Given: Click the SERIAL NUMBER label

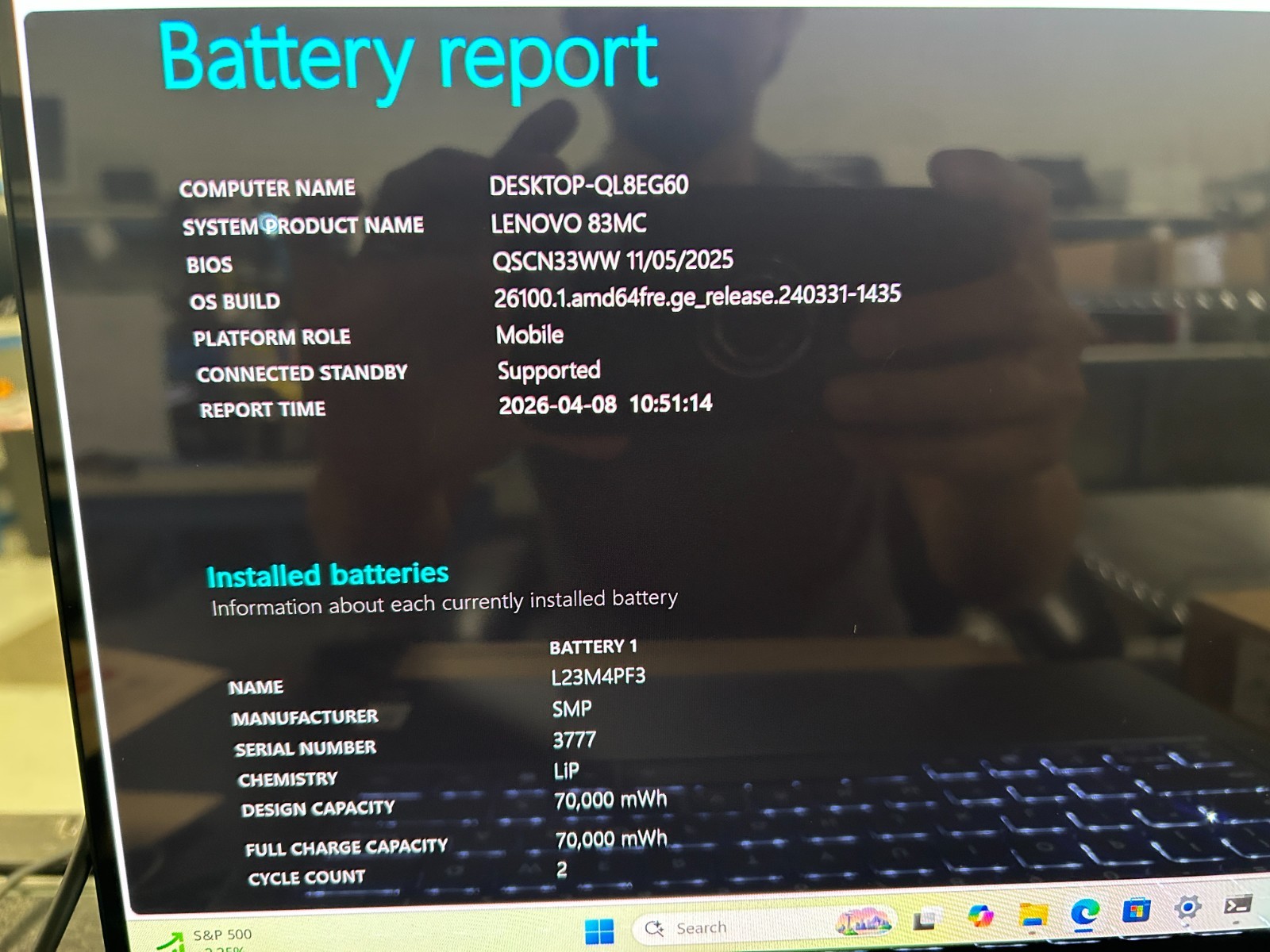Looking at the screenshot, I should point(305,748).
